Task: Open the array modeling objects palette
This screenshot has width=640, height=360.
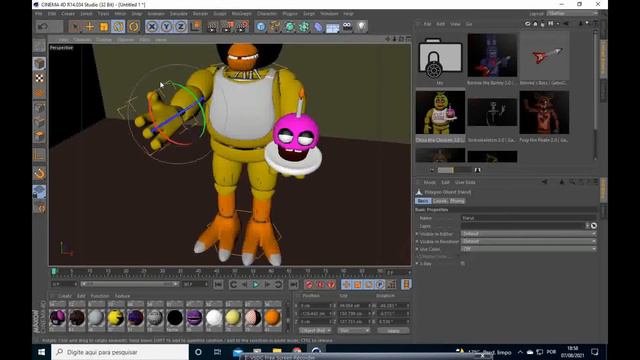Action: click(304, 27)
